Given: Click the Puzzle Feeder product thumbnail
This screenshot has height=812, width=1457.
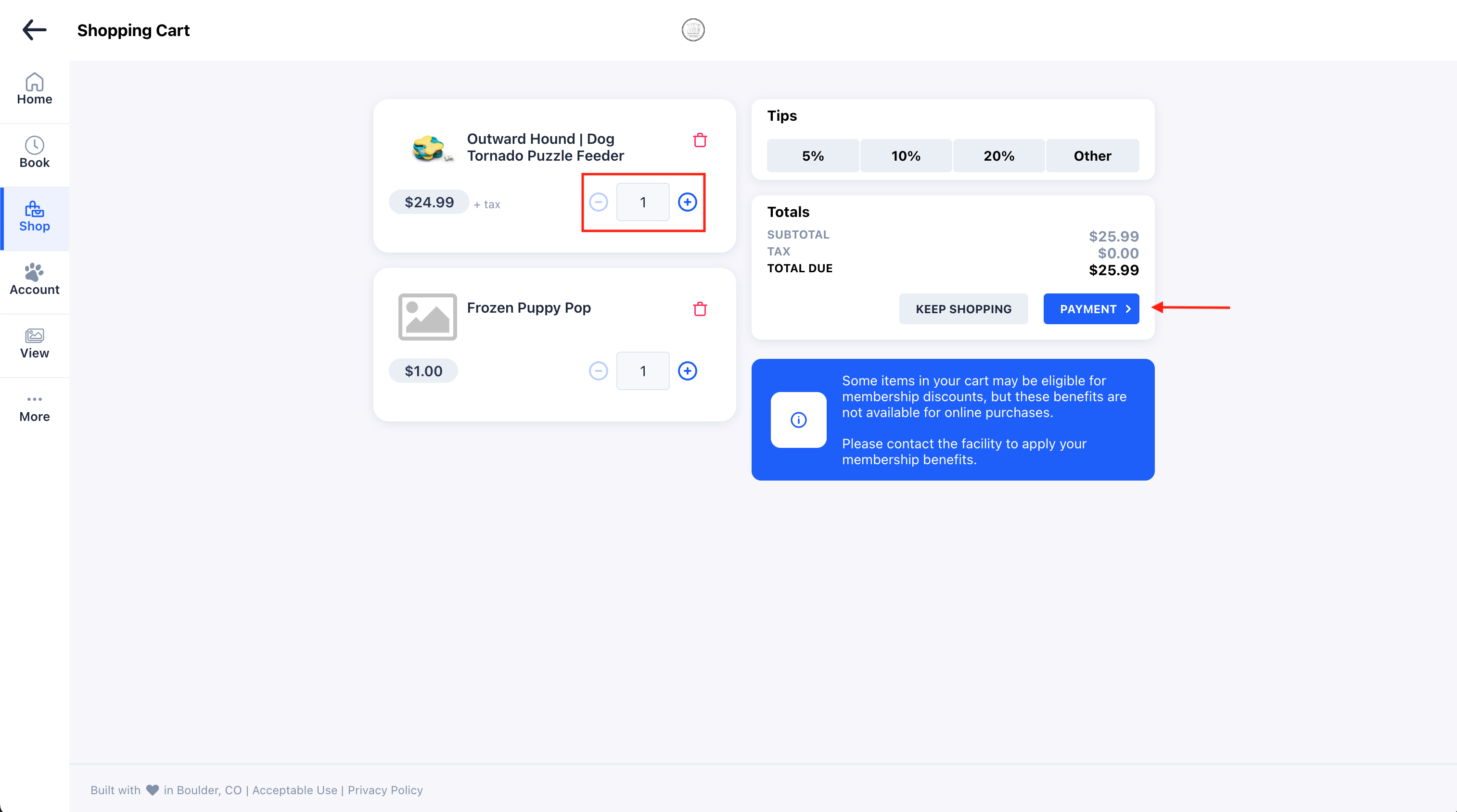Looking at the screenshot, I should (x=432, y=148).
